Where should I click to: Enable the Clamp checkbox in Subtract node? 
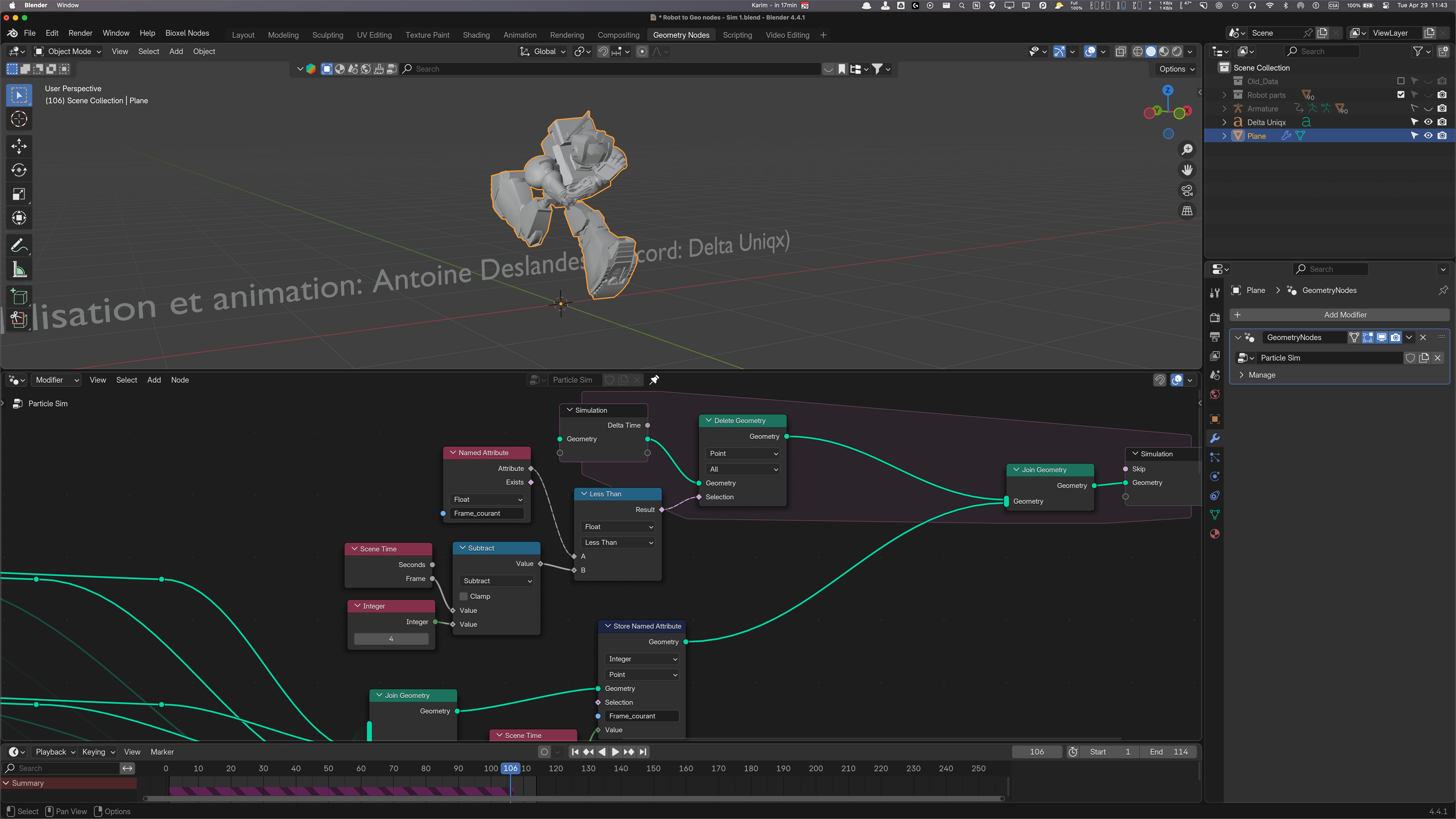[463, 596]
